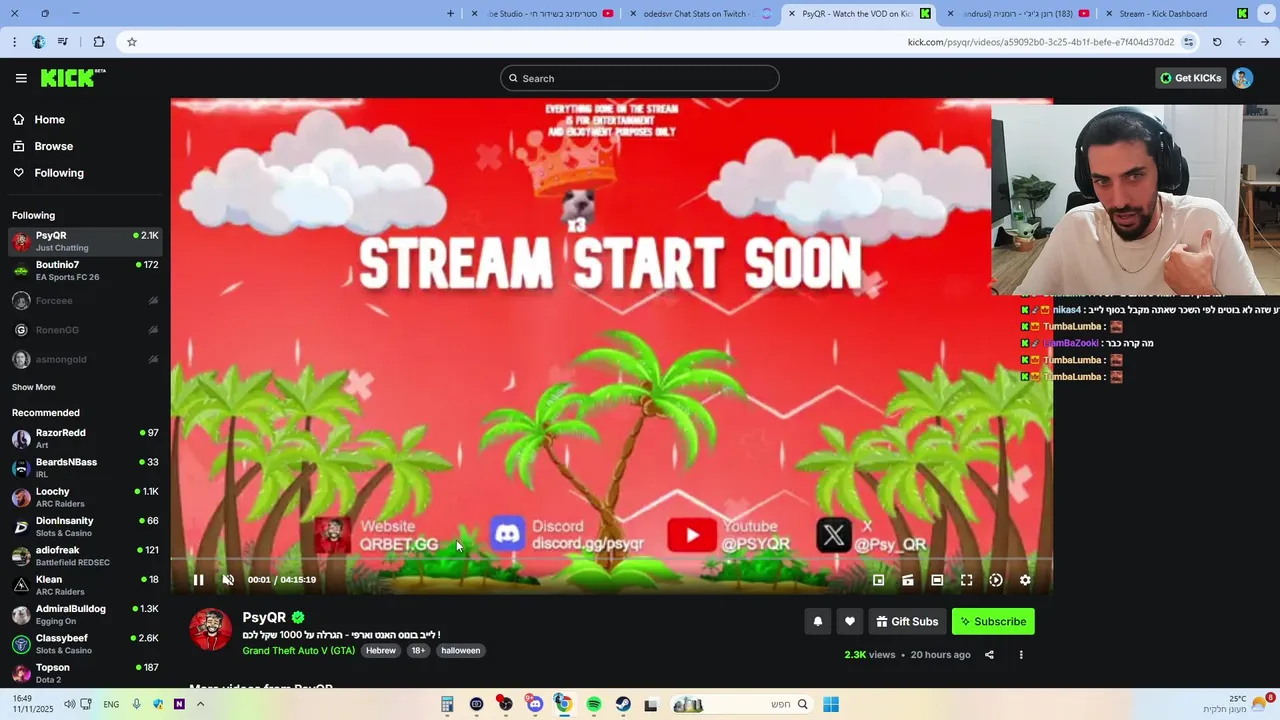This screenshot has width=1280, height=720.
Task: Open Steam from the taskbar
Action: pyautogui.click(x=623, y=704)
